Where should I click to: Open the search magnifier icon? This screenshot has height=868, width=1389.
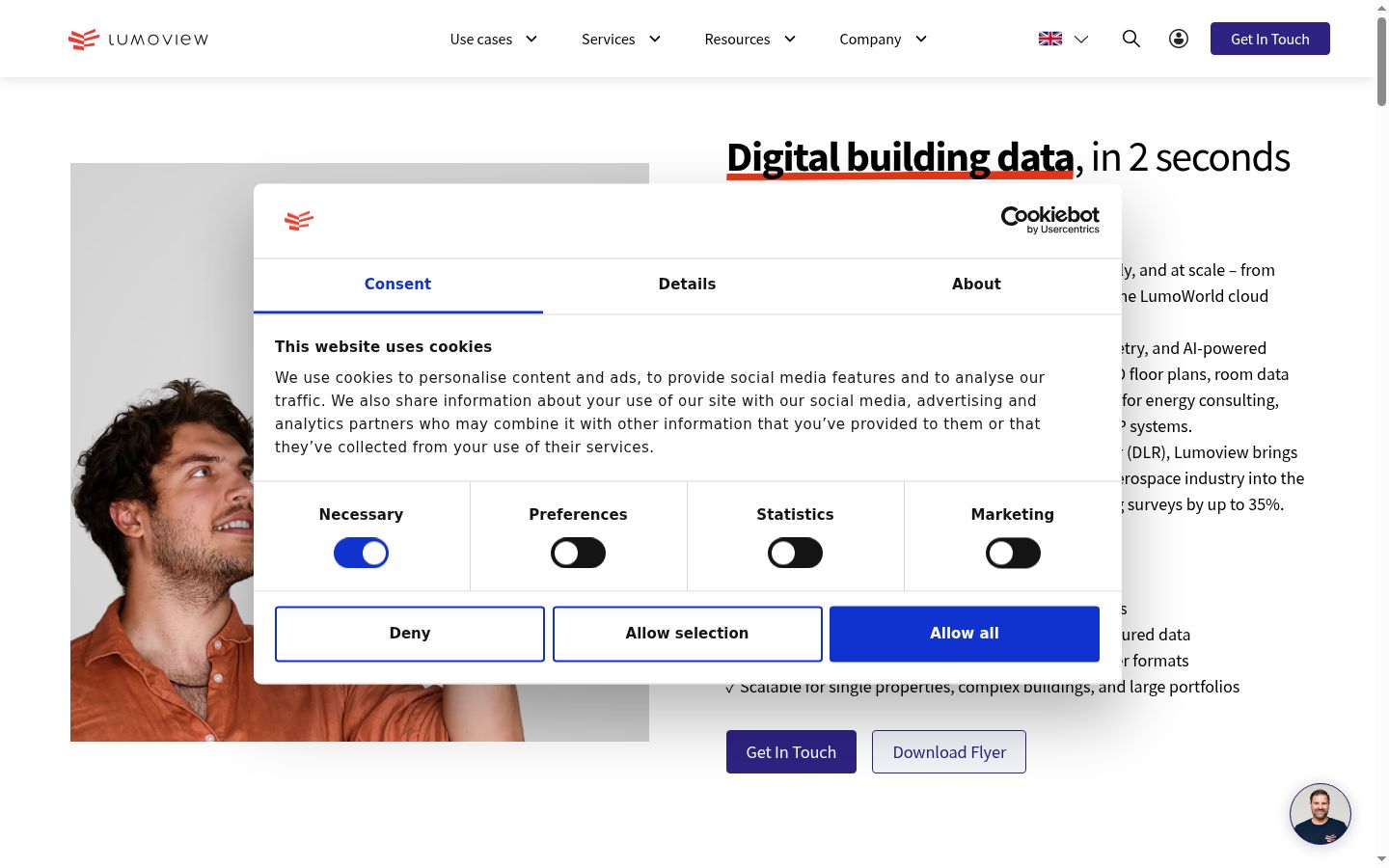[x=1131, y=39]
